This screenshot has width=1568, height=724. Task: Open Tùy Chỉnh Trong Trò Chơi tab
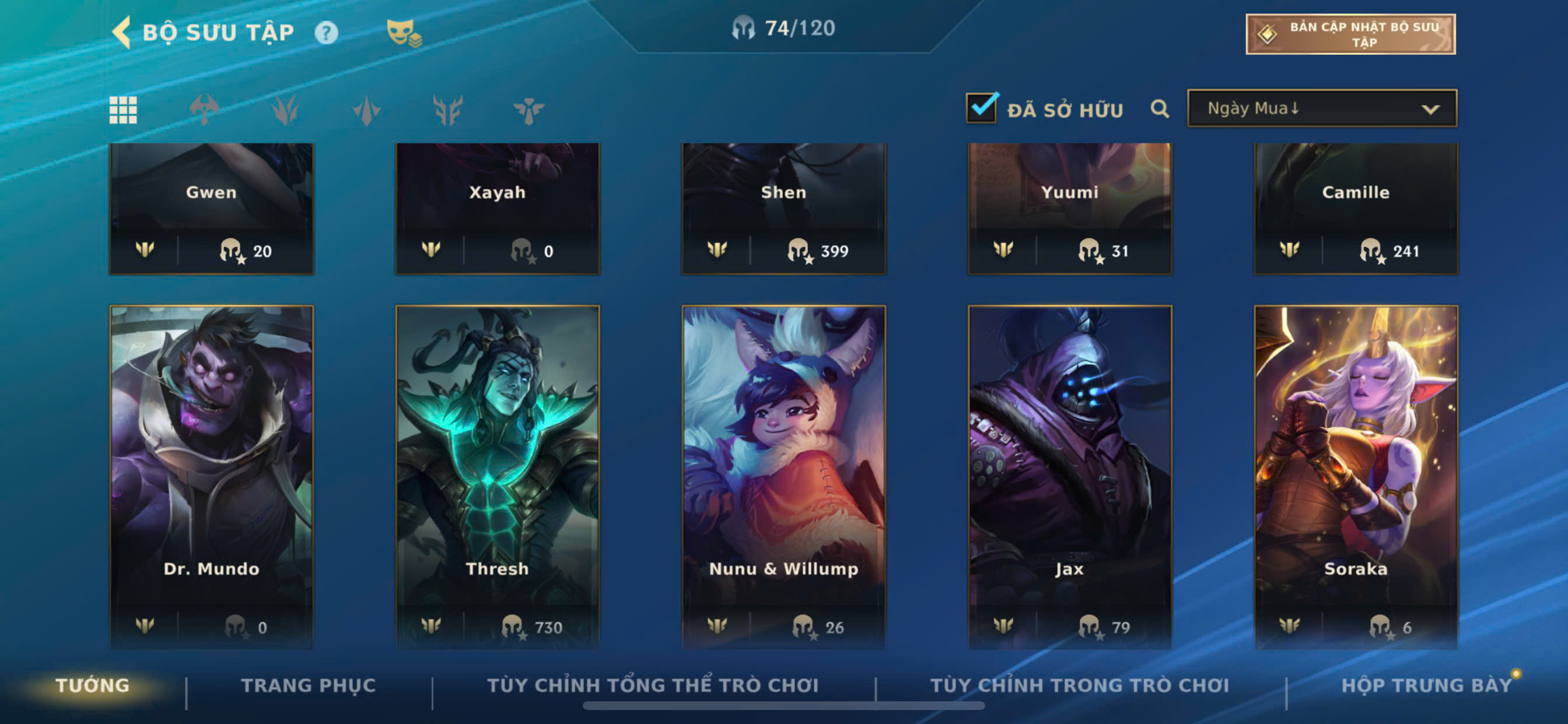(x=1079, y=685)
